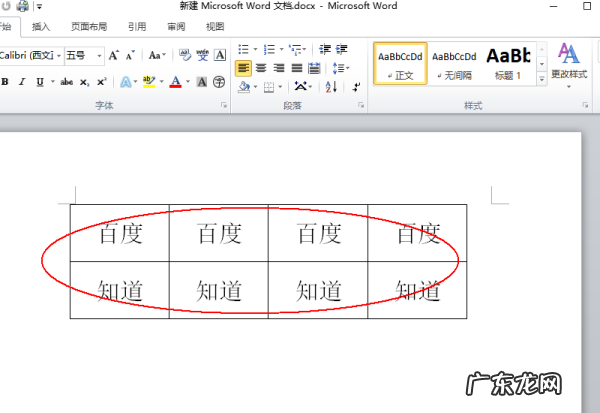Expand the highlight color dropdown arrow
This screenshot has width=600, height=413.
(x=161, y=82)
